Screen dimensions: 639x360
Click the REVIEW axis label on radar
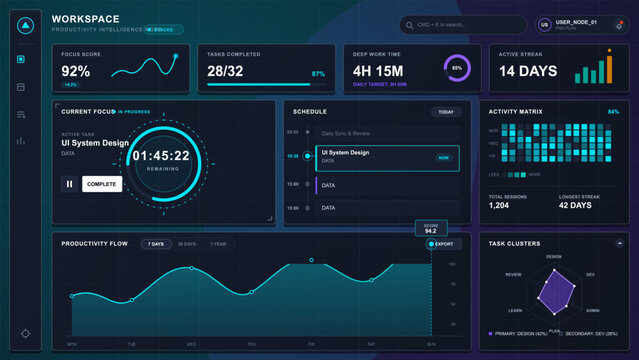pyautogui.click(x=513, y=275)
